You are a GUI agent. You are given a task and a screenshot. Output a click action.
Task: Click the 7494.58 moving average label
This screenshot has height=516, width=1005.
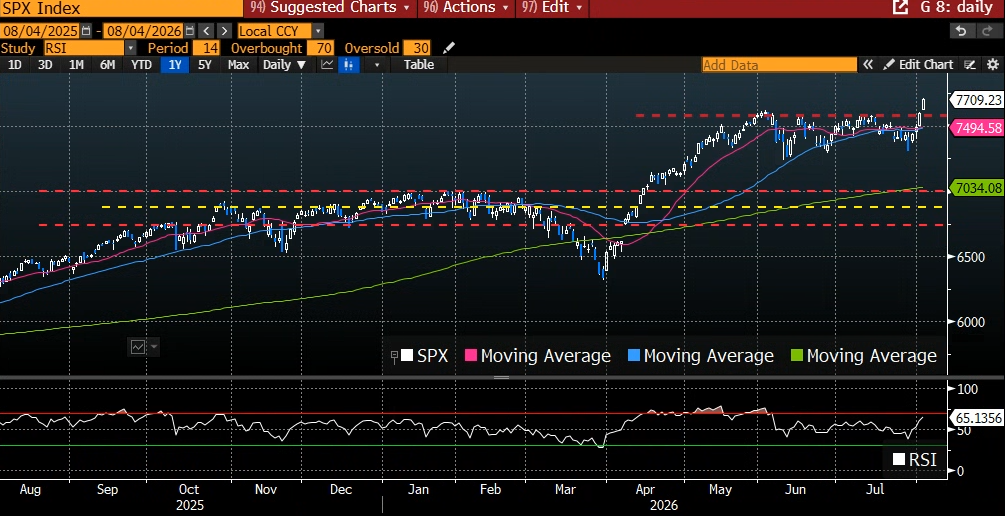point(977,128)
